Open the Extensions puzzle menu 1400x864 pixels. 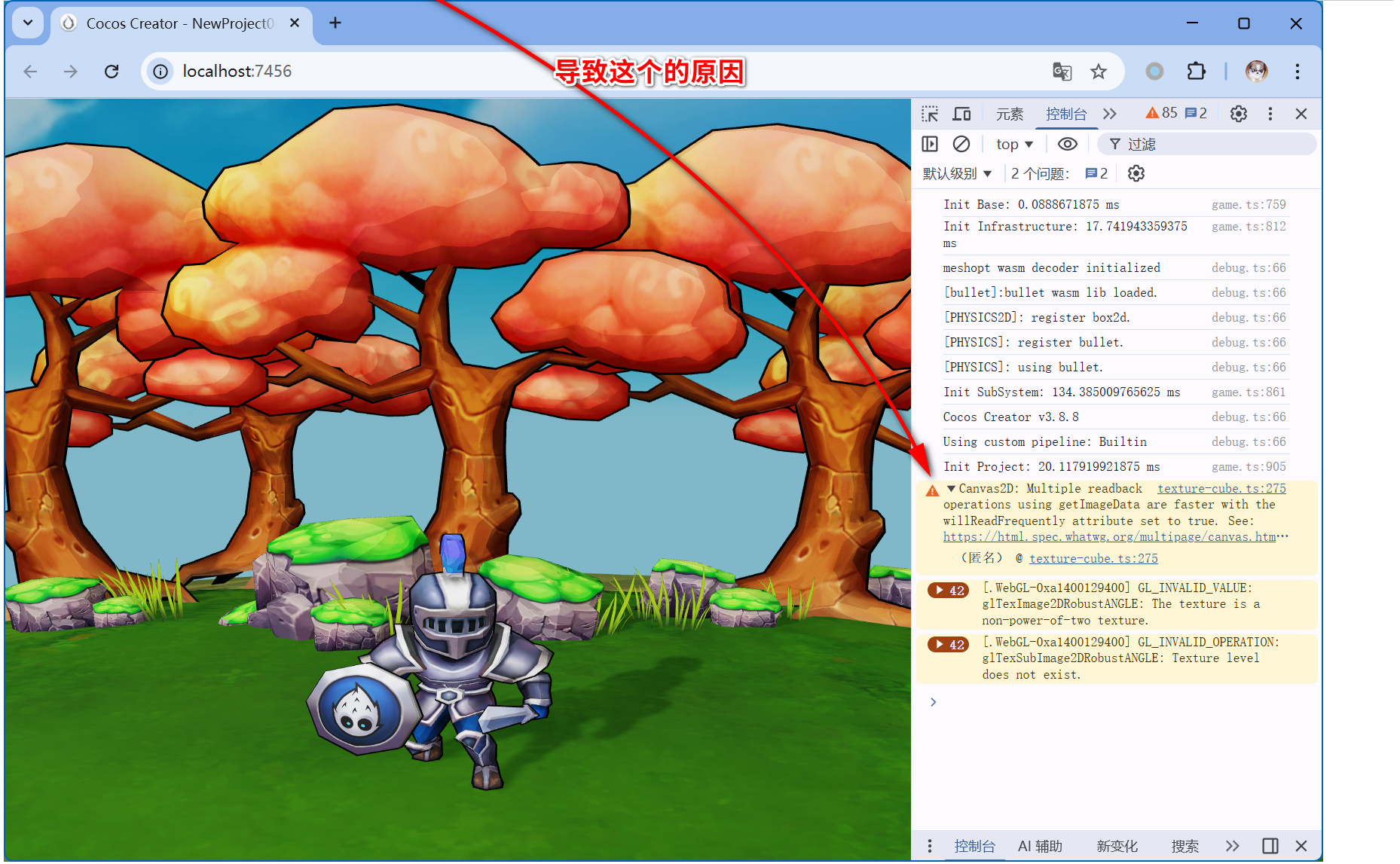(x=1196, y=72)
